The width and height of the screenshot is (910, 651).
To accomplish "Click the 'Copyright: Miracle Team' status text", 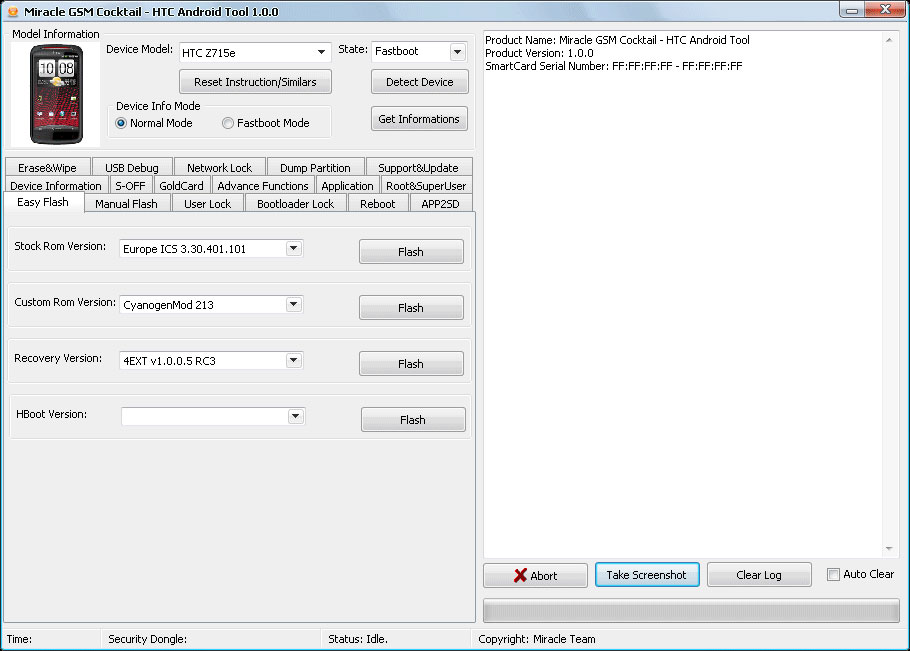I will [x=536, y=639].
